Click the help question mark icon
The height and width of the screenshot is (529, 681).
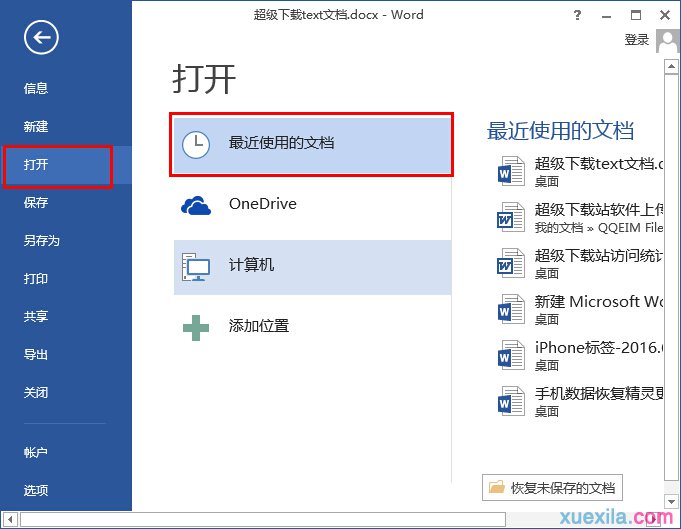pyautogui.click(x=577, y=15)
